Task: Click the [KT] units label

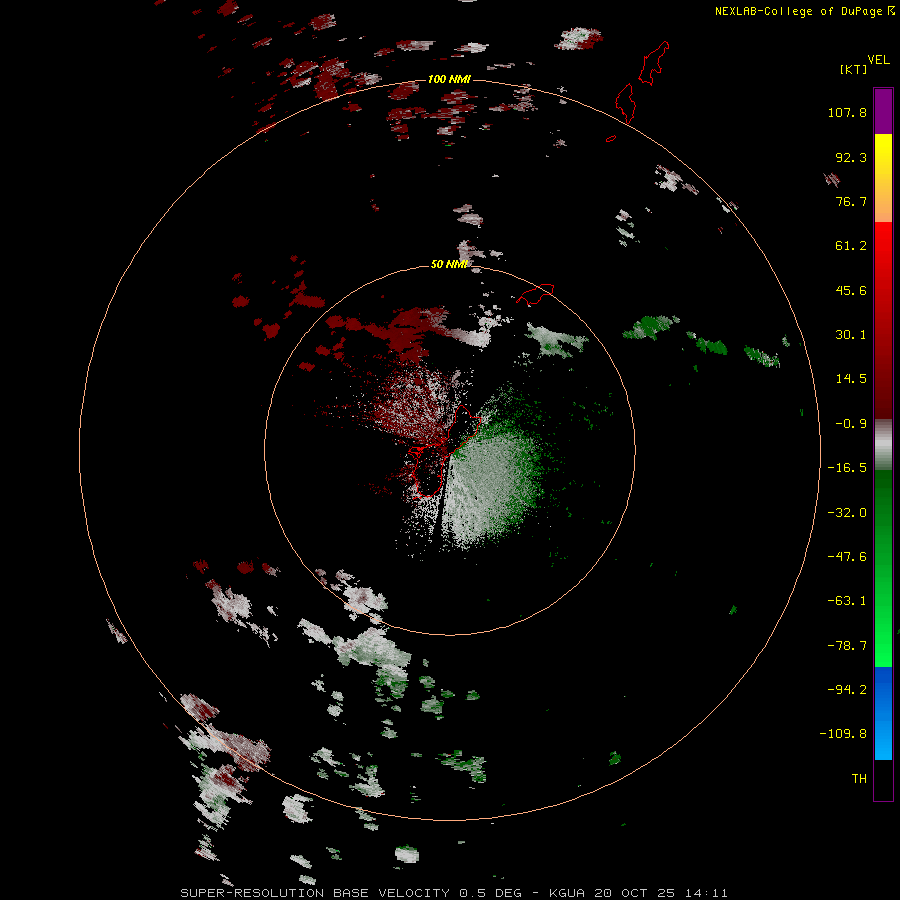Action: [854, 69]
